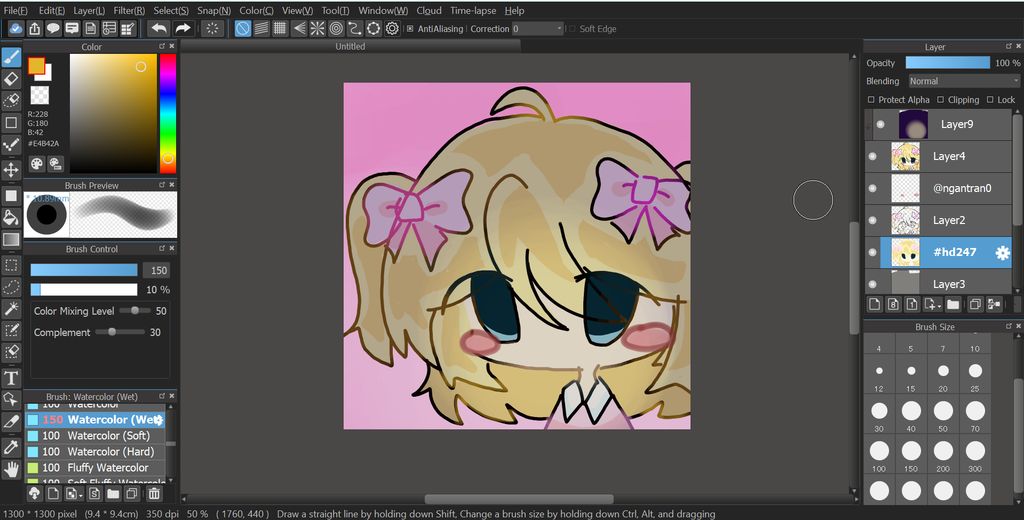The width and height of the screenshot is (1024, 520).
Task: Click the Undo arrow
Action: tap(158, 29)
